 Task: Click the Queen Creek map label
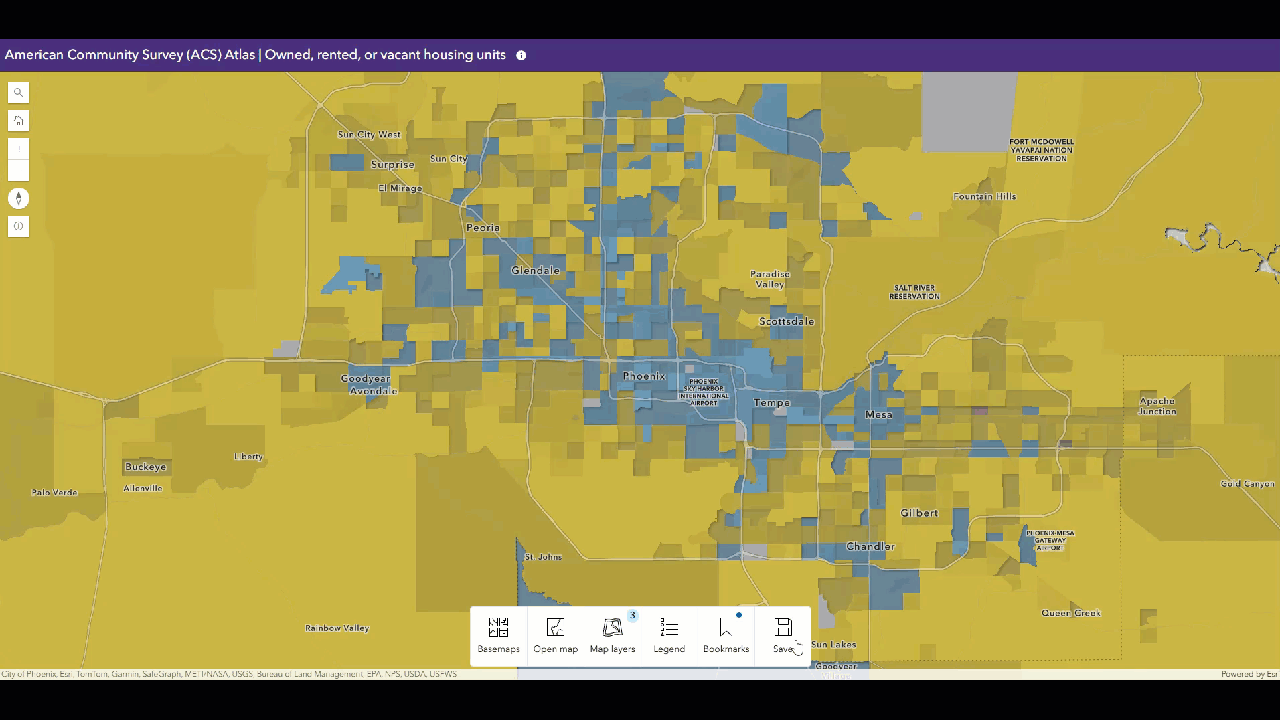click(1071, 613)
